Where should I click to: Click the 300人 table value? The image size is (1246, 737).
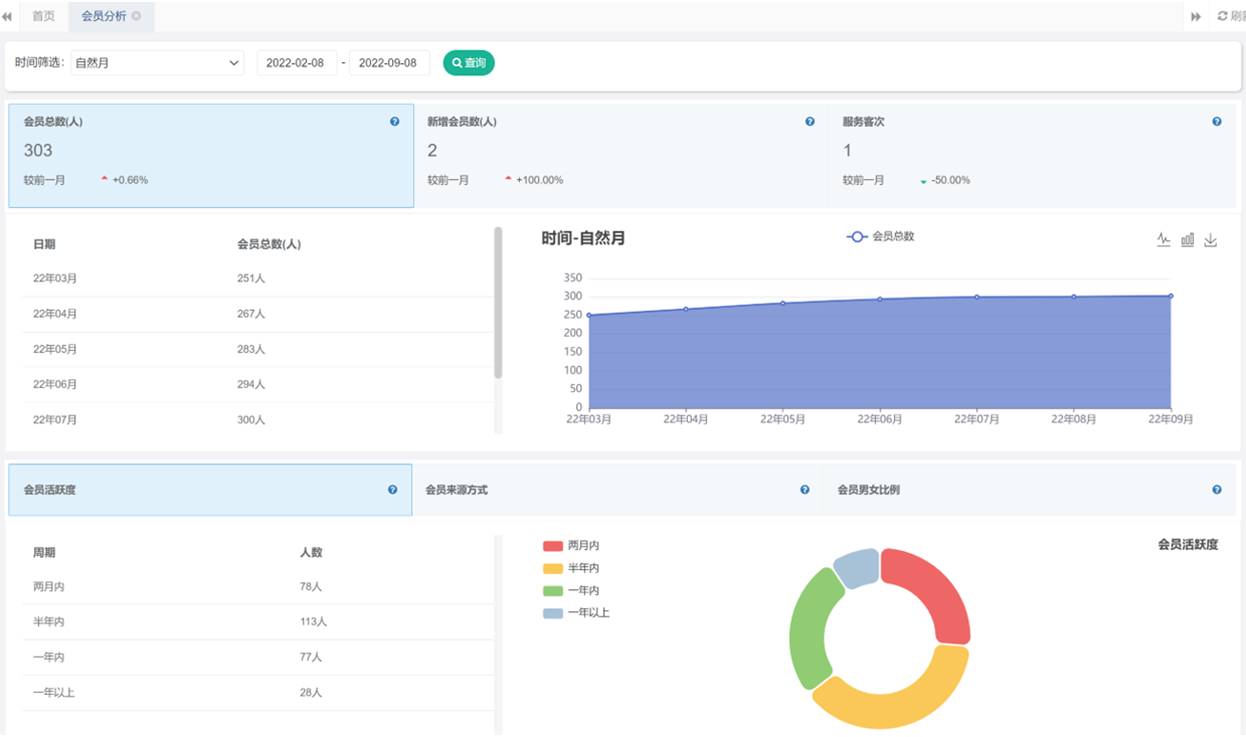(x=251, y=420)
